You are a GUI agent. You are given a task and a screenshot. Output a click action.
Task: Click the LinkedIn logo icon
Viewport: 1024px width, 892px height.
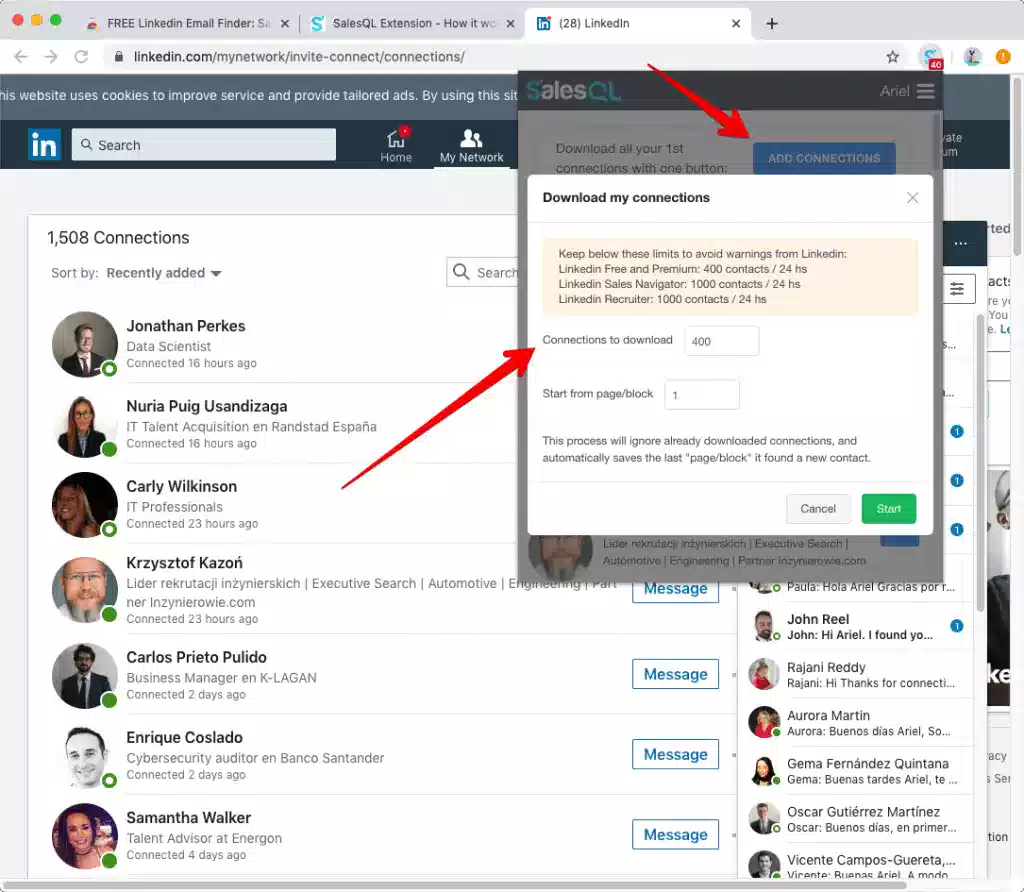pyautogui.click(x=44, y=144)
